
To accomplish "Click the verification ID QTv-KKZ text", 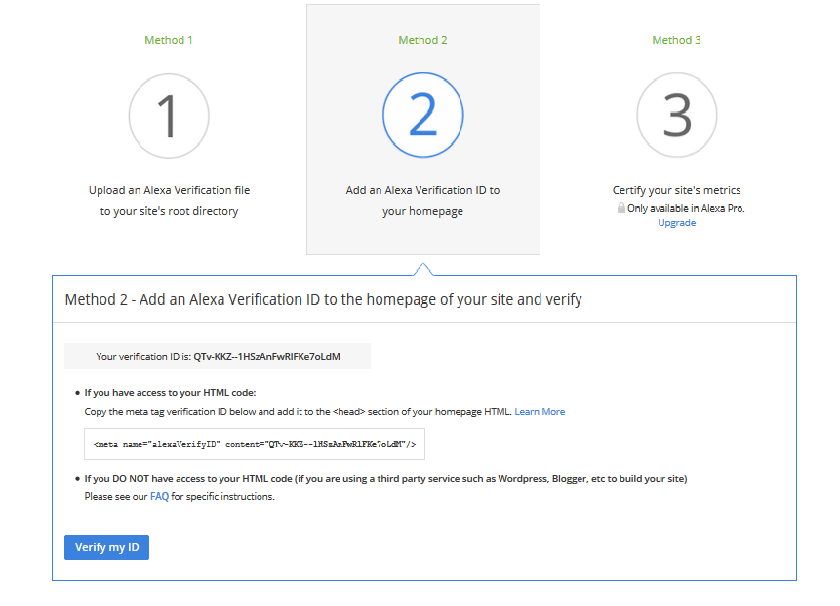I will coord(267,356).
